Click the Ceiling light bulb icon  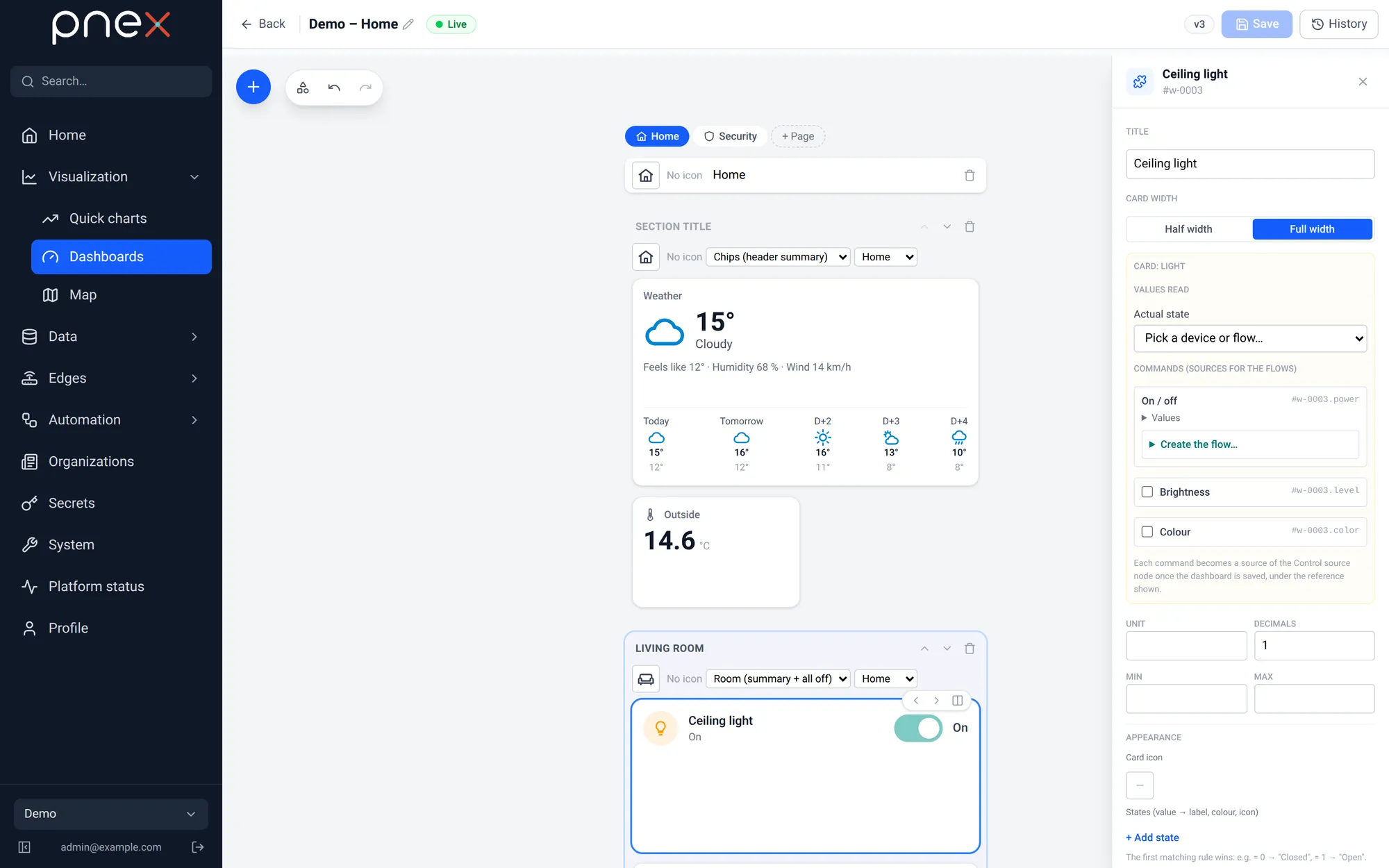click(660, 728)
